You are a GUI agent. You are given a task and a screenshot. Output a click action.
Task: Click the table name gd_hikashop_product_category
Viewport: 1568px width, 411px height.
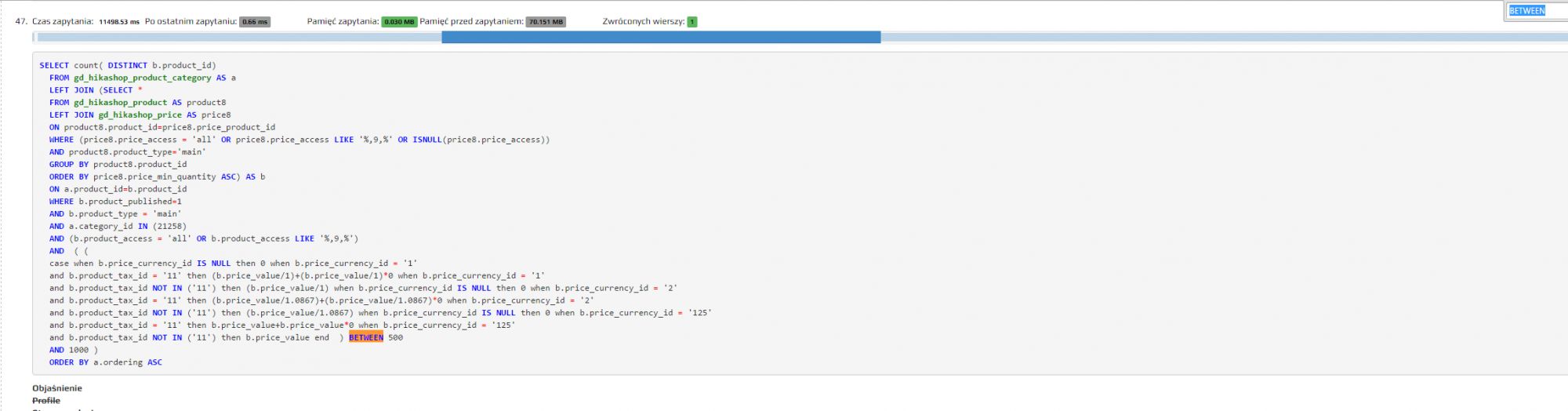click(143, 78)
